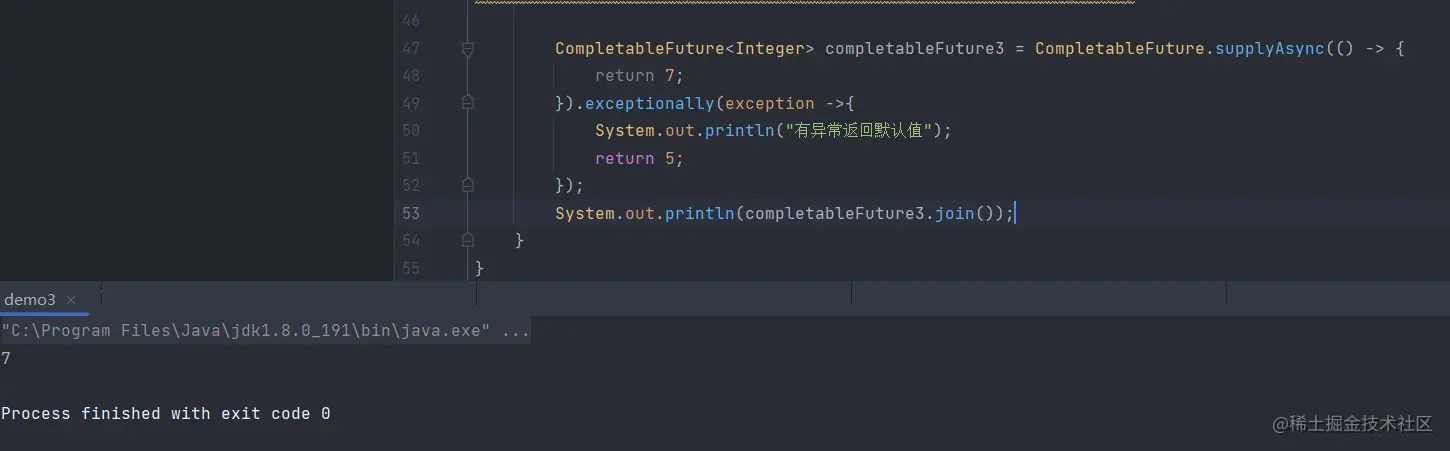Click the exception lambda parameter
Viewport: 1450px width, 451px height.
click(x=770, y=103)
